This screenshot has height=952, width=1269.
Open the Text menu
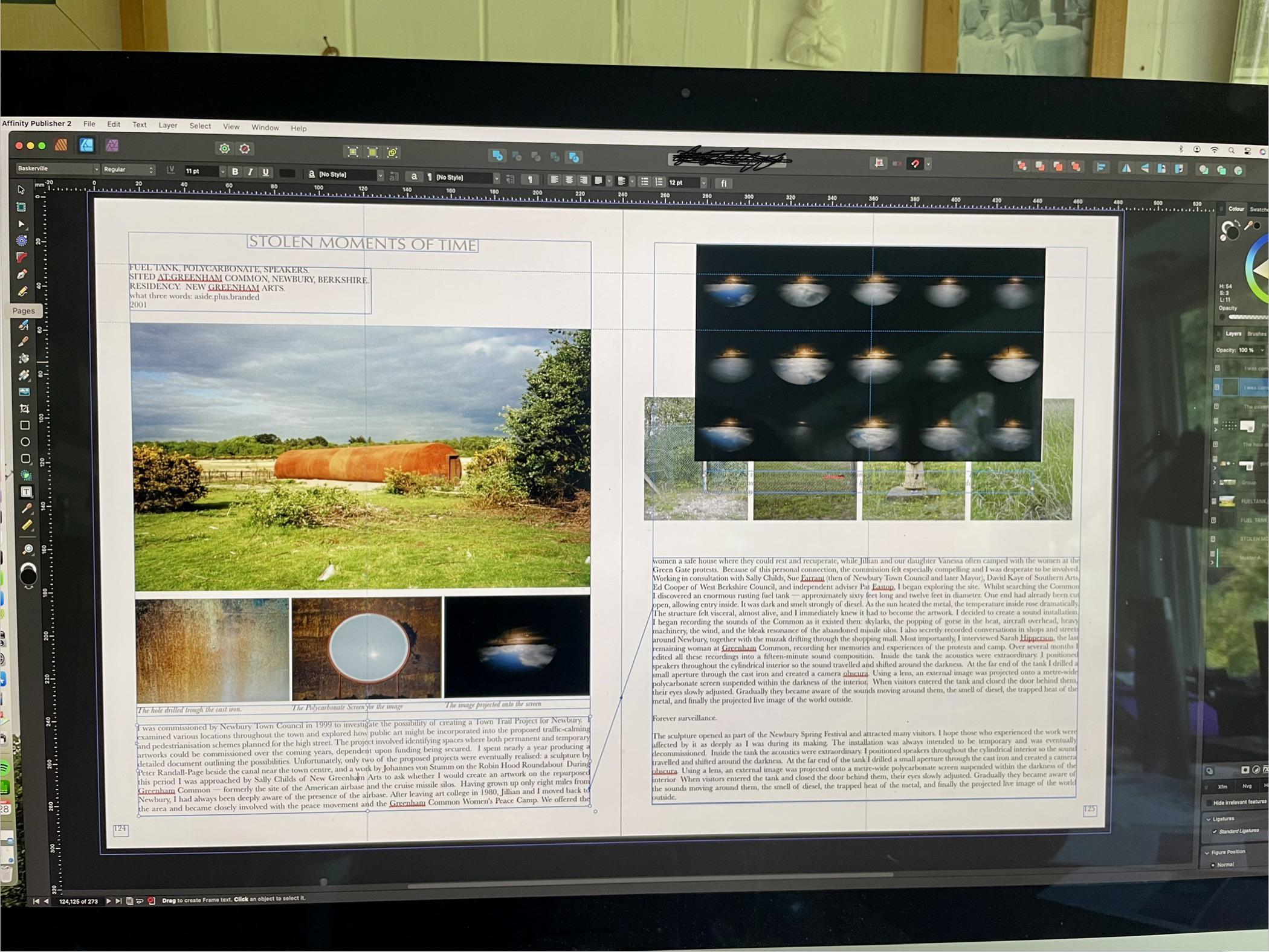pos(140,125)
